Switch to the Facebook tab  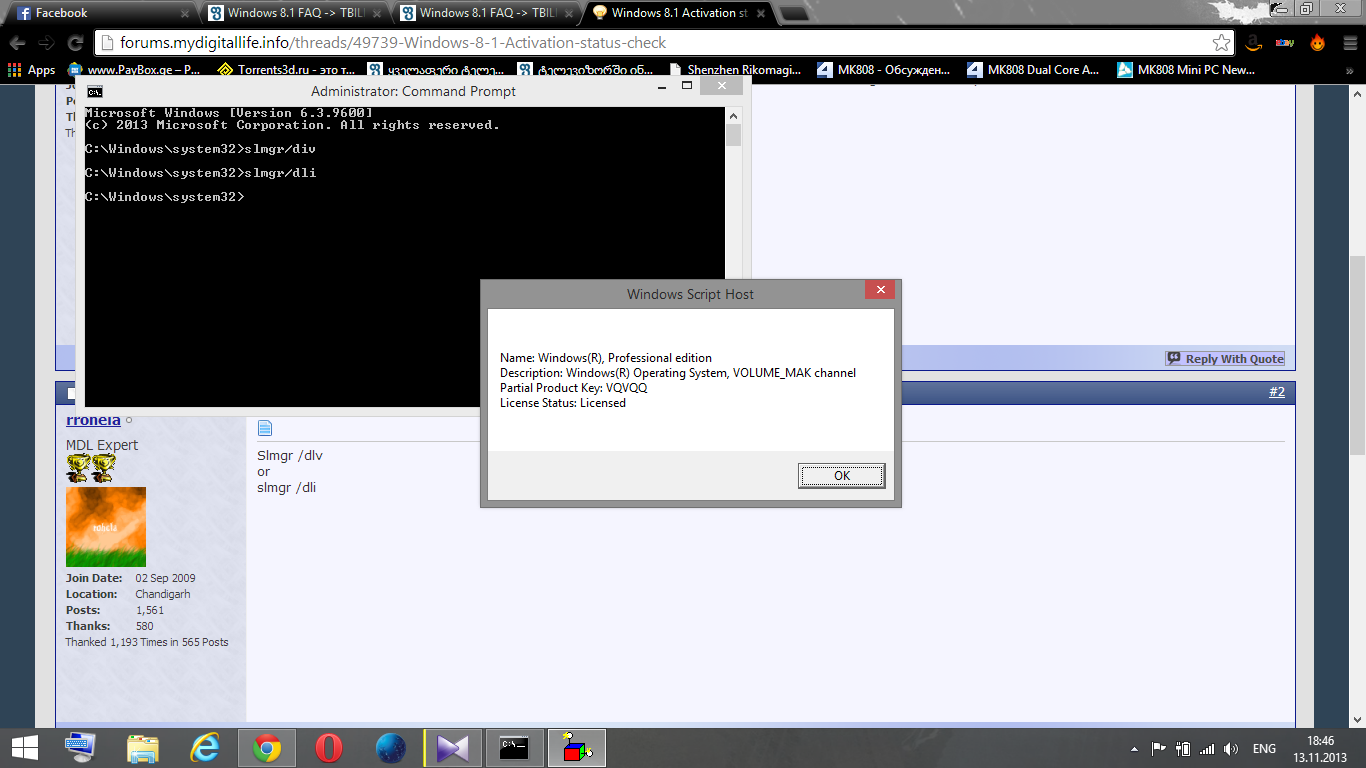[x=90, y=14]
